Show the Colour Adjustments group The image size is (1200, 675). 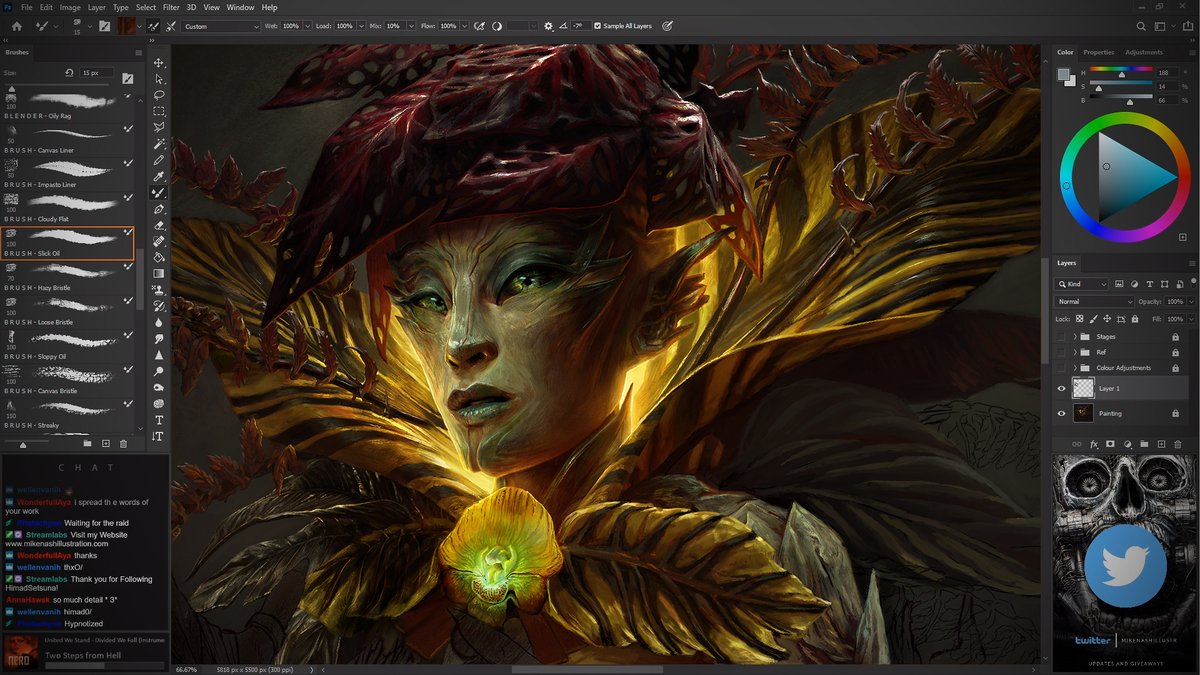pos(1062,368)
